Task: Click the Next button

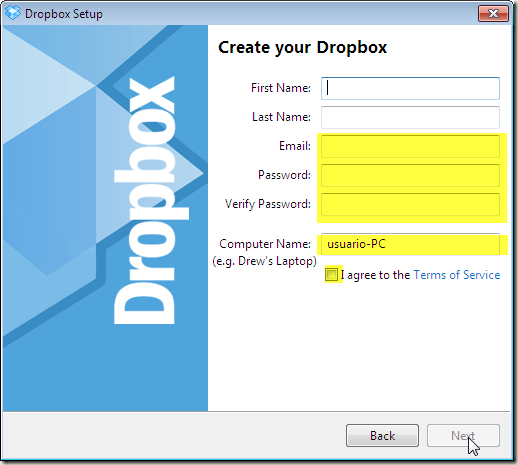Action: [463, 435]
